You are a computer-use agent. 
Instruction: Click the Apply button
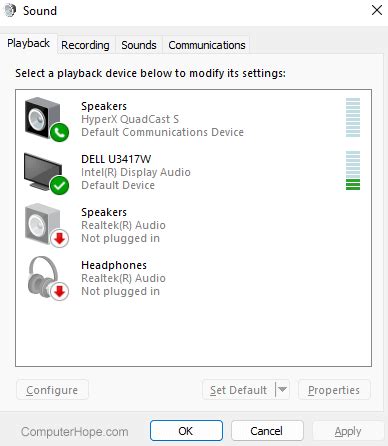348,431
